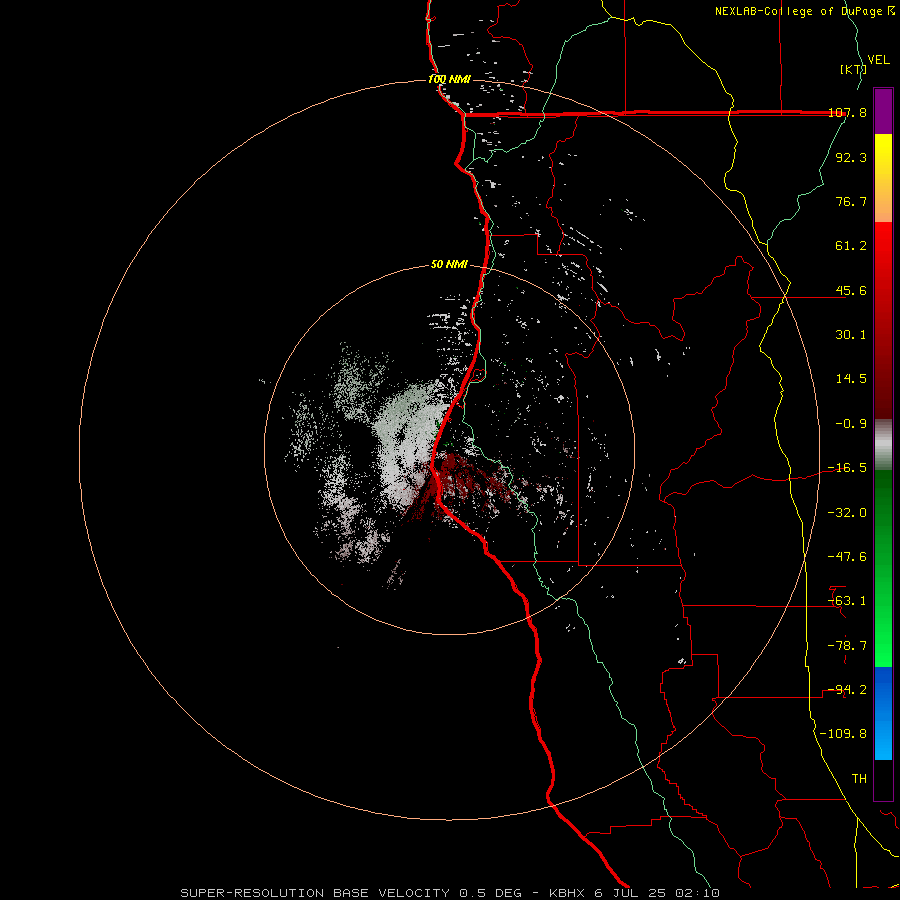Click the [KT] units label
The width and height of the screenshot is (900, 900).
click(x=853, y=69)
